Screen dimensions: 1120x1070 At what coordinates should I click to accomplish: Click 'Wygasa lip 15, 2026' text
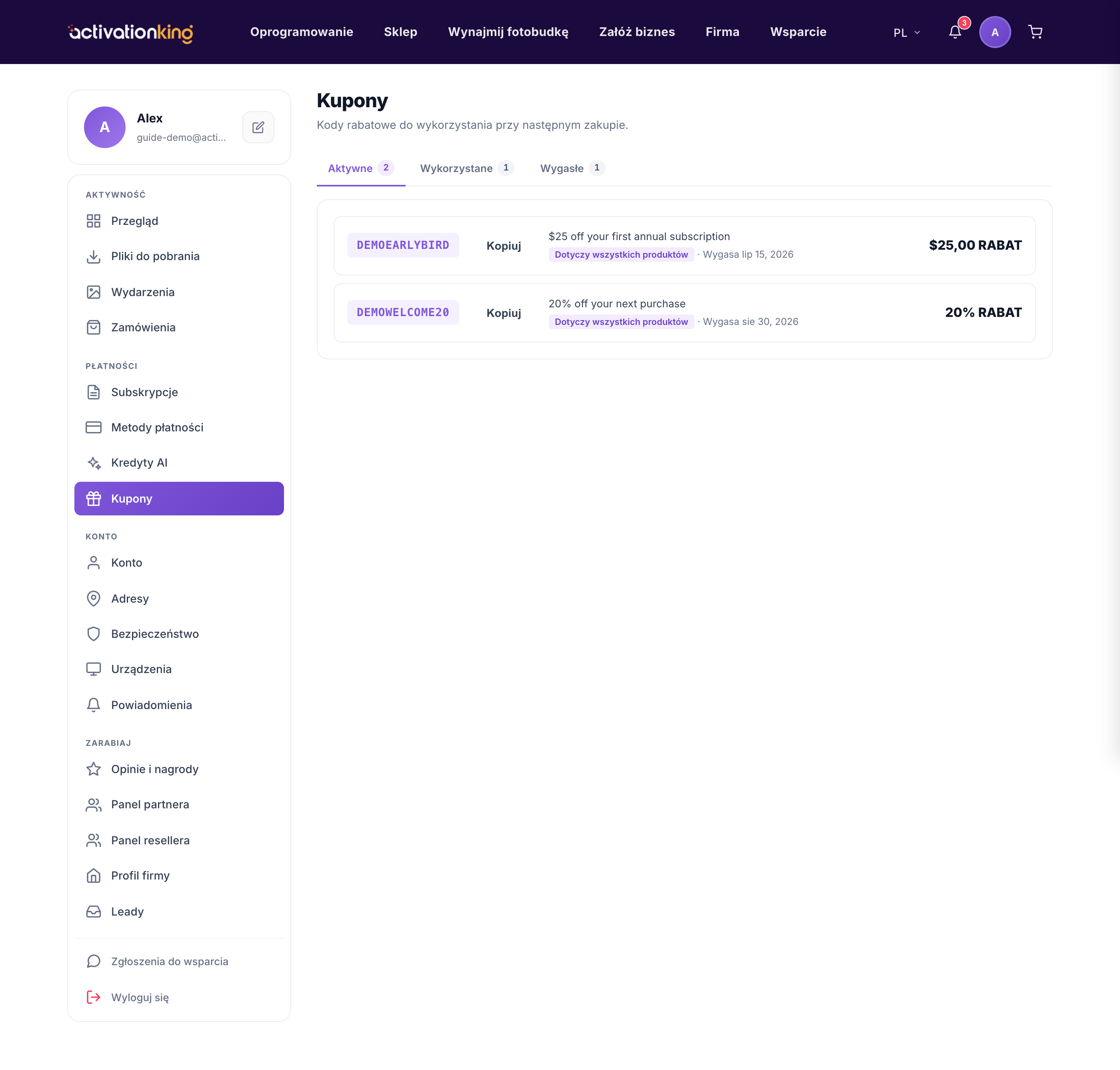[748, 254]
